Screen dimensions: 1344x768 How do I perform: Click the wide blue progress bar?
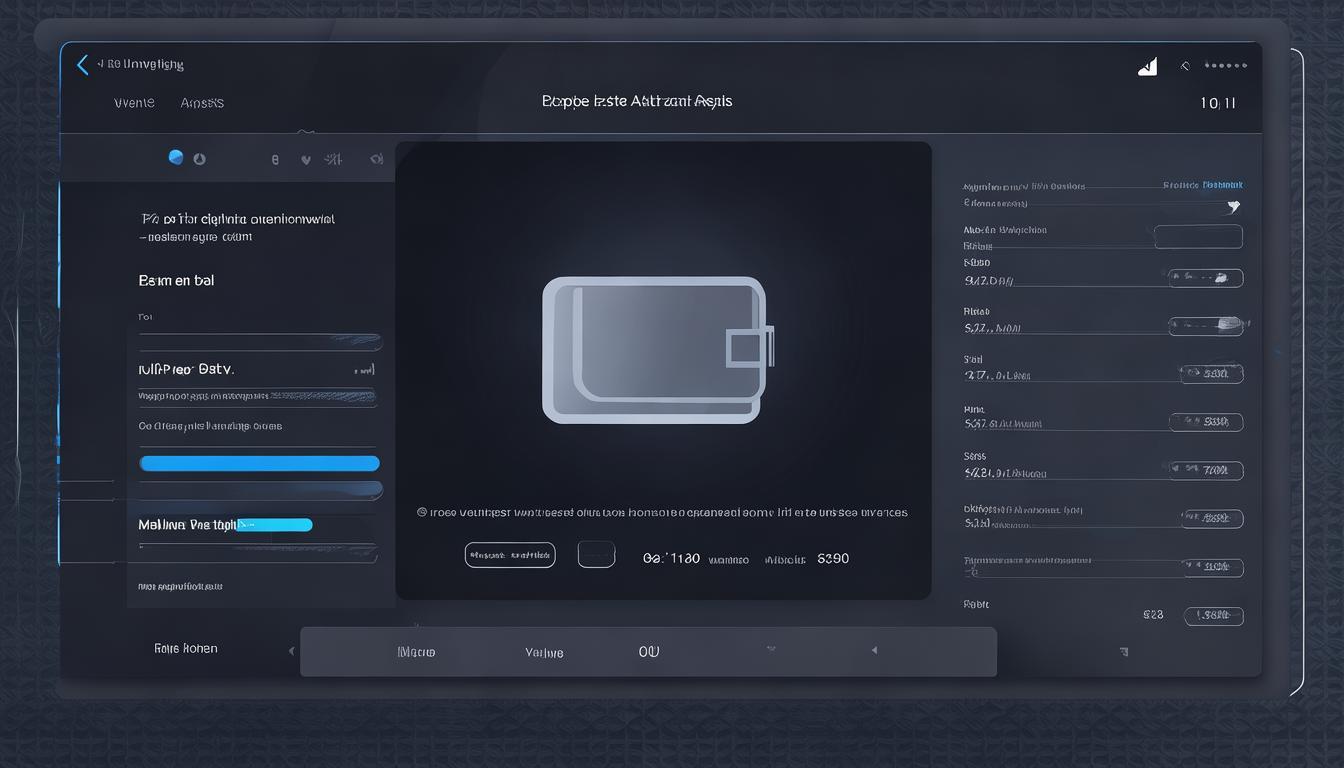coord(259,463)
